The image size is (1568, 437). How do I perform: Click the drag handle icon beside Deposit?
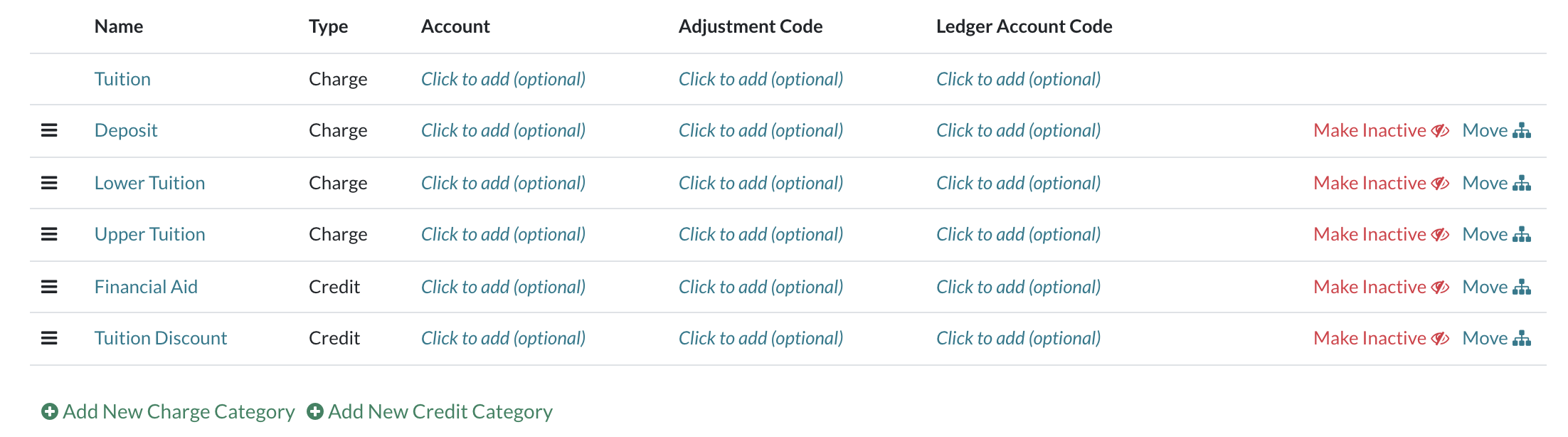(48, 130)
